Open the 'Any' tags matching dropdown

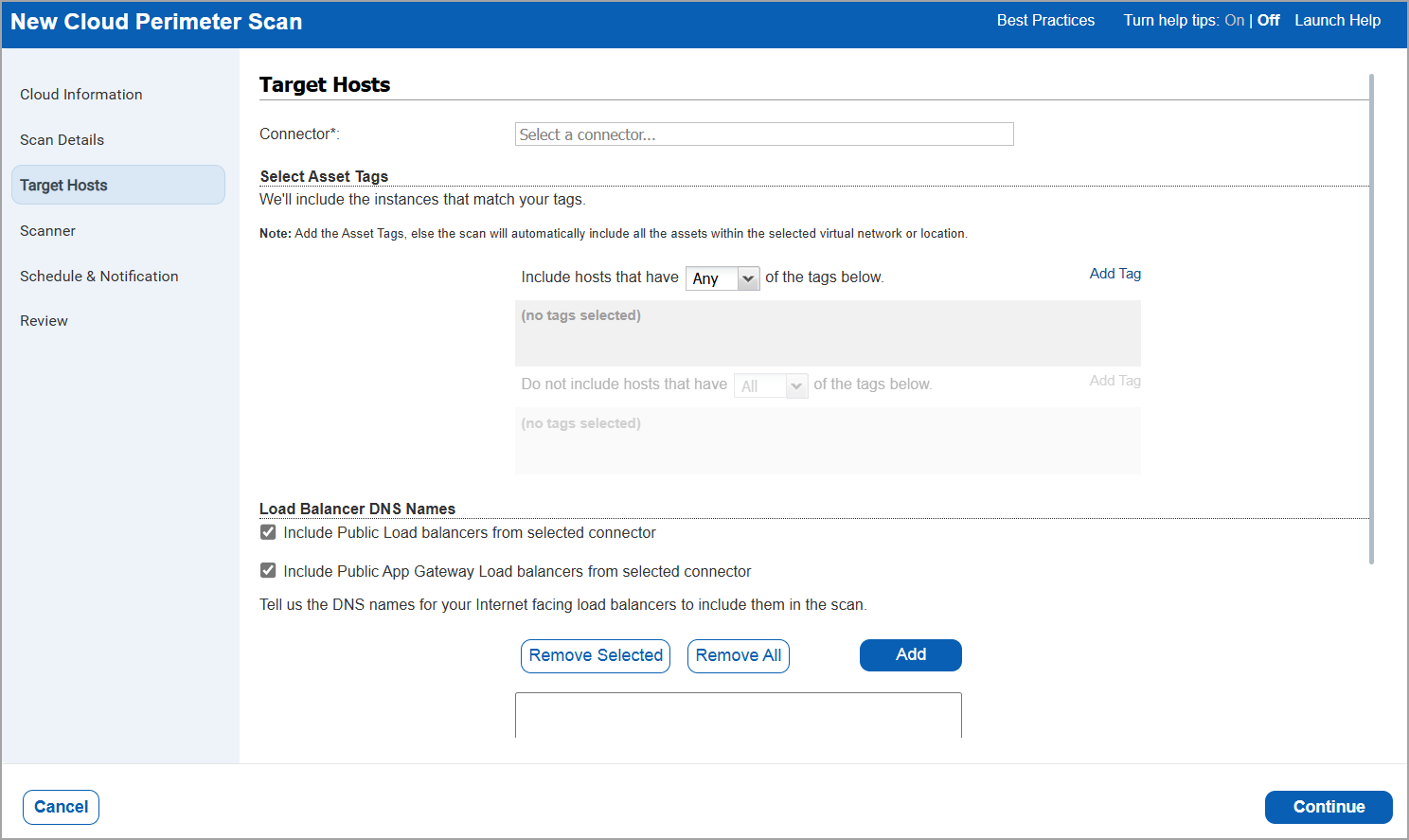click(722, 277)
